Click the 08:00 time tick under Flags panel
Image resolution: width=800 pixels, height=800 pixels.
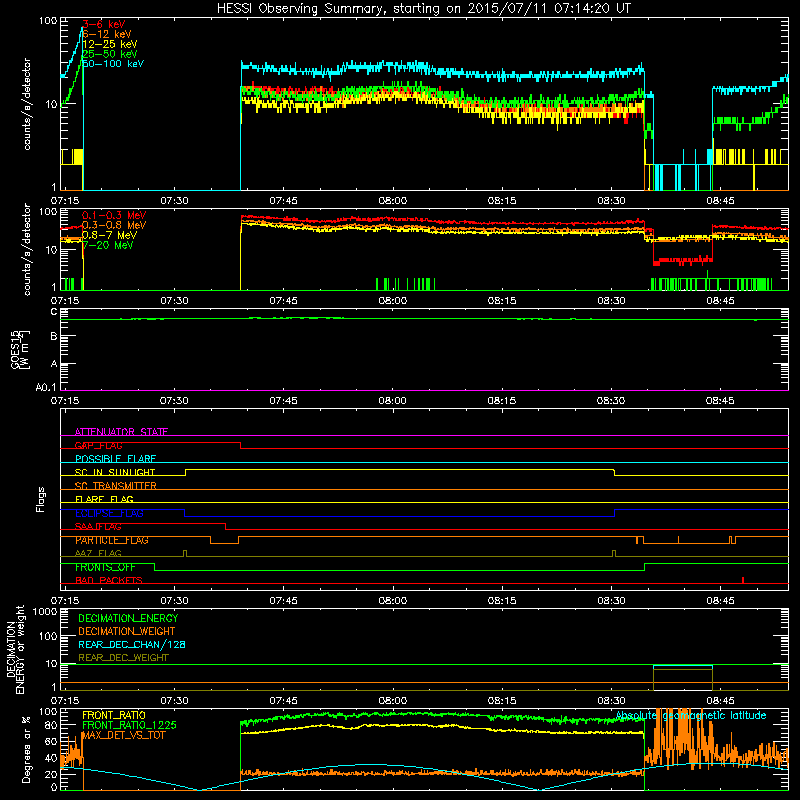[393, 601]
